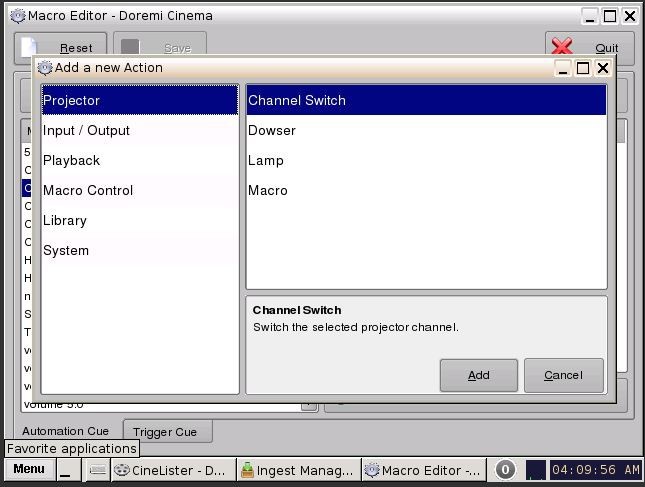Switch to Ingest Manager taskbar window
The width and height of the screenshot is (645, 487).
(299, 470)
